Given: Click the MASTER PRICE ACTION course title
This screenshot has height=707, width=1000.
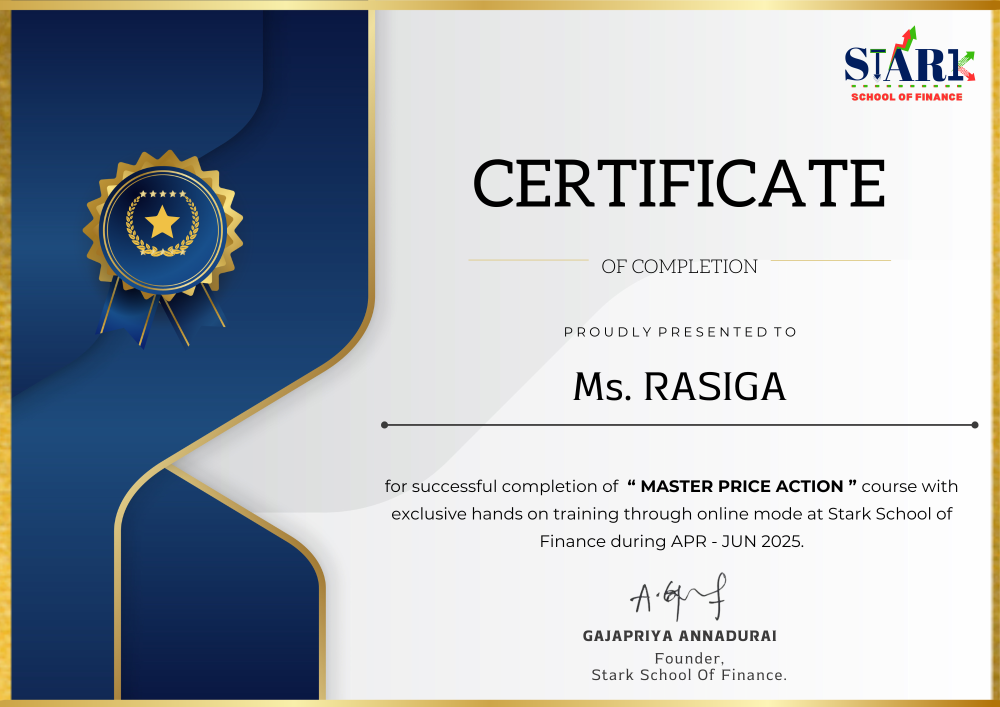Looking at the screenshot, I should 742,487.
